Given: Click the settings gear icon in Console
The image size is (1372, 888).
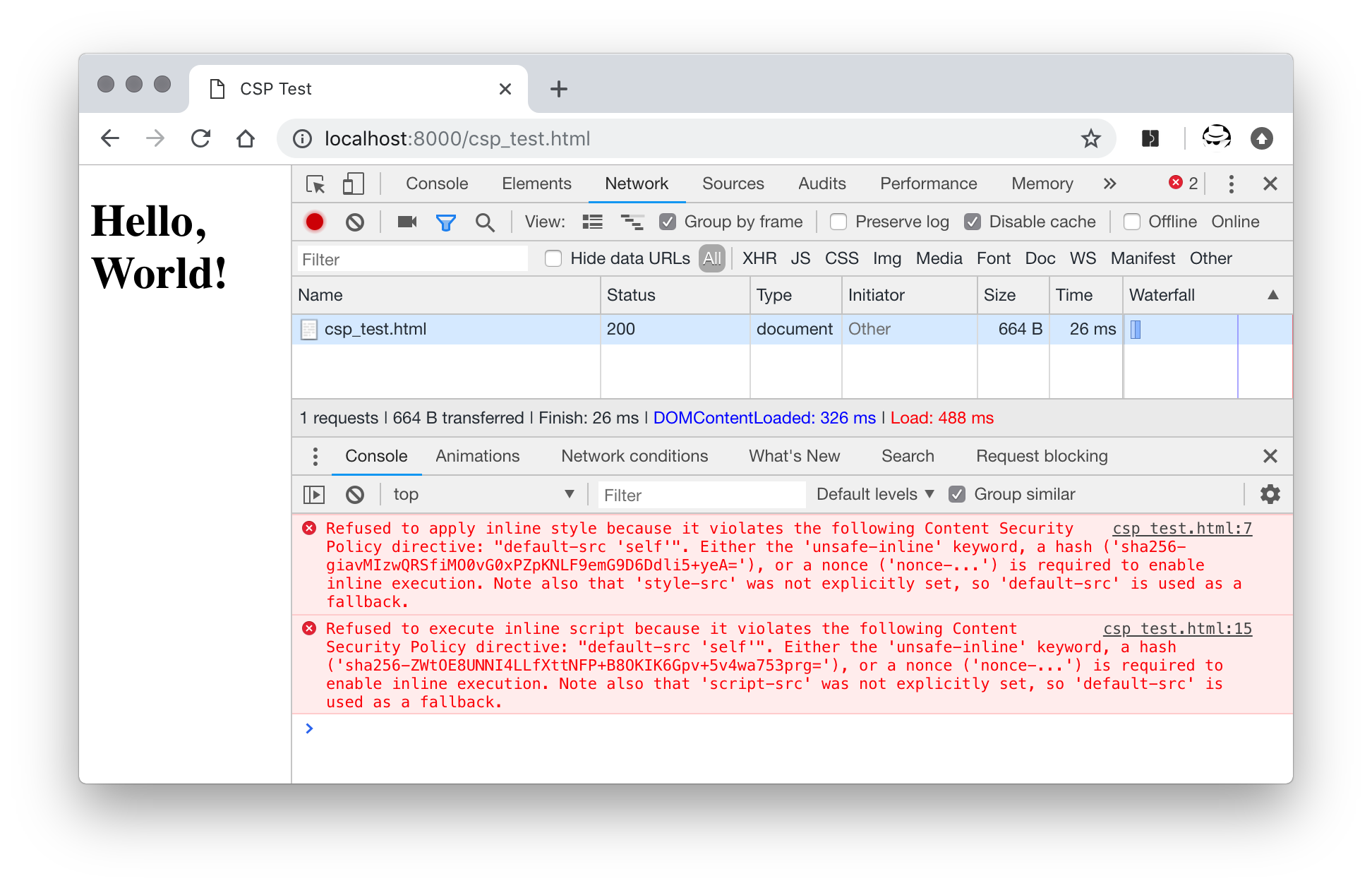Looking at the screenshot, I should coord(1270,494).
